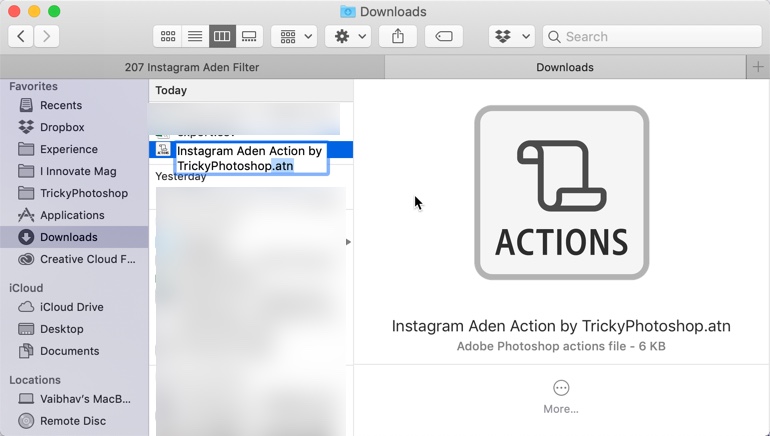The height and width of the screenshot is (436, 770).
Task: Click the Remote Disc icon
Action: (x=26, y=421)
